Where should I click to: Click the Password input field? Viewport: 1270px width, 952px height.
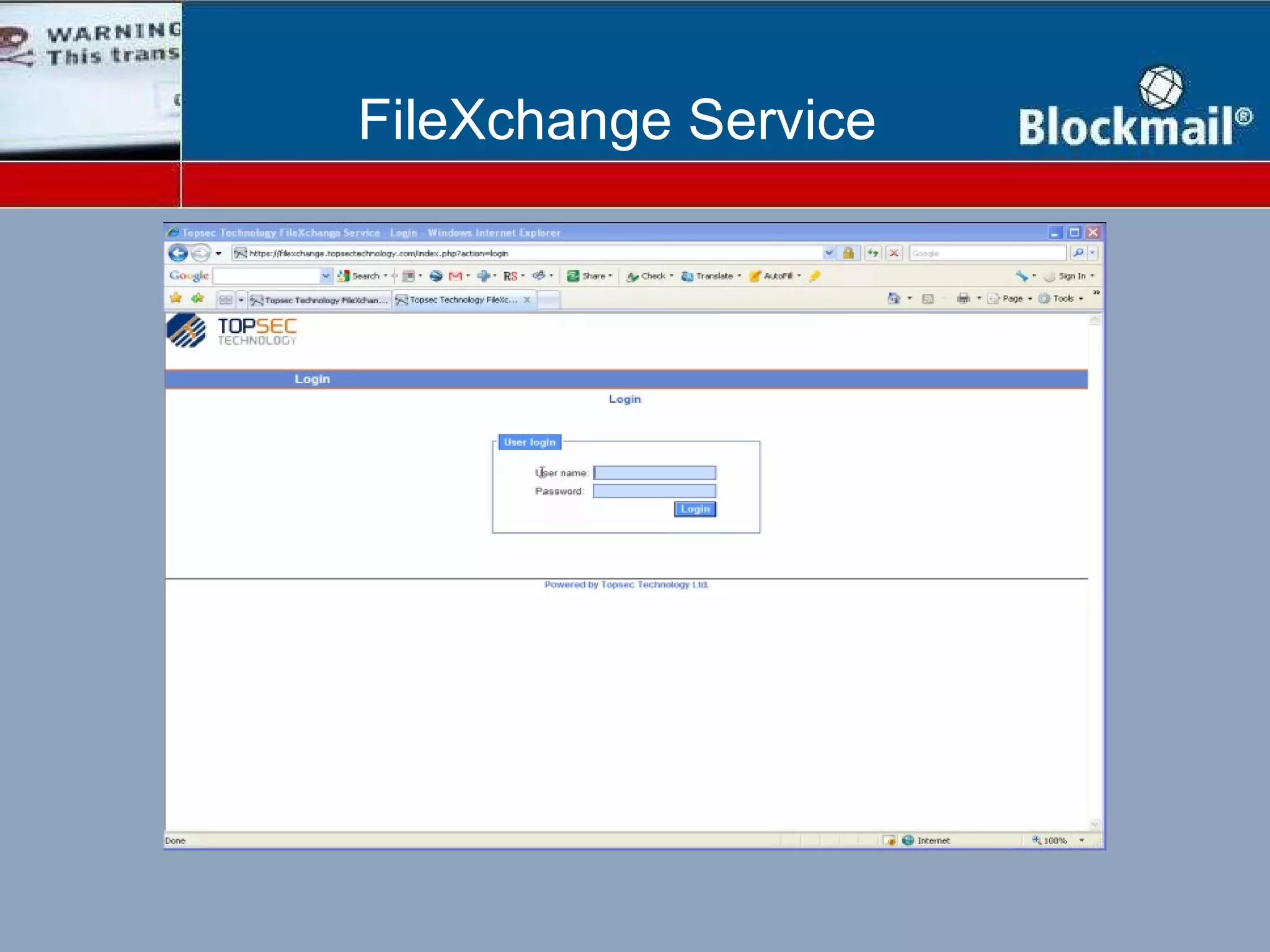(x=654, y=491)
